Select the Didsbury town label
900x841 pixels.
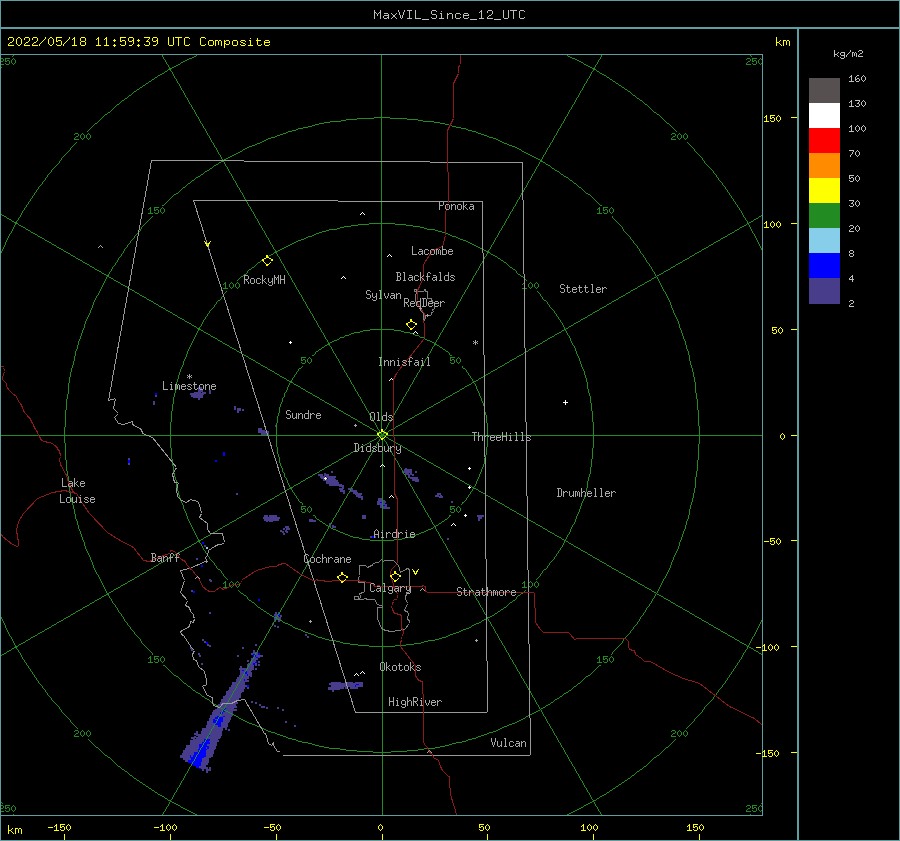pos(378,448)
